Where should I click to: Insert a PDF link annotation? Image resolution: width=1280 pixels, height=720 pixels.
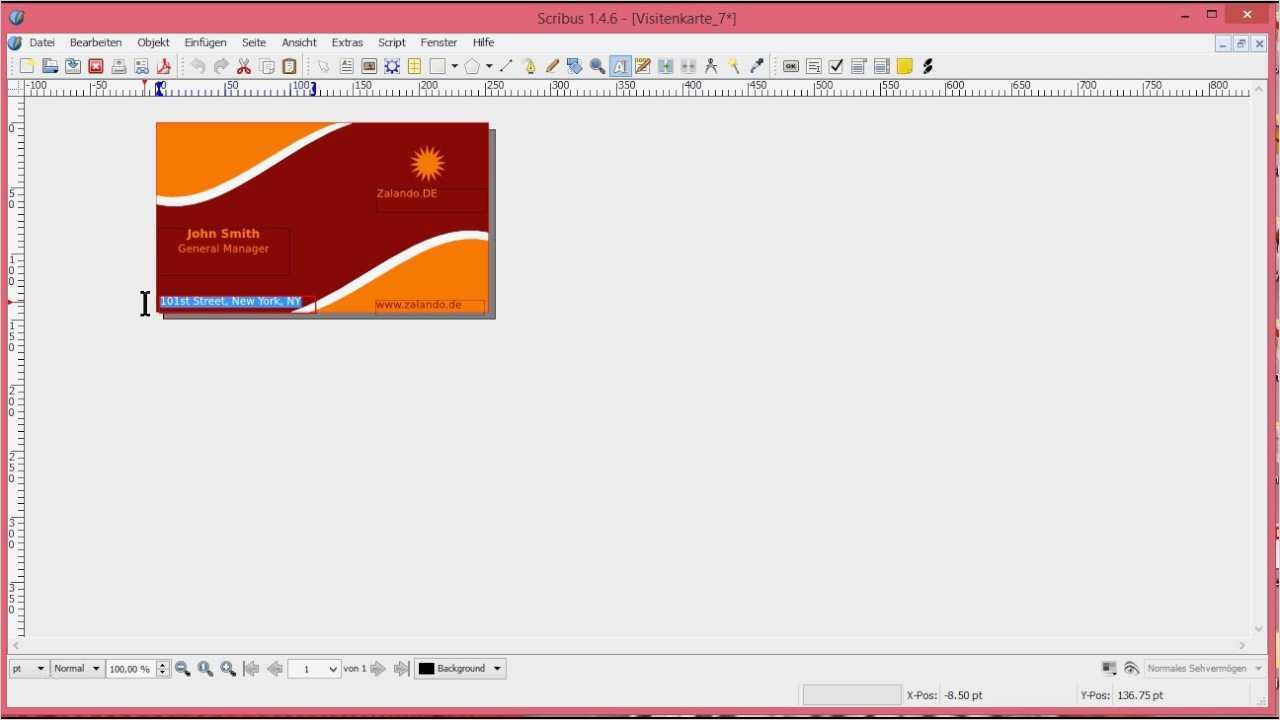(x=928, y=66)
